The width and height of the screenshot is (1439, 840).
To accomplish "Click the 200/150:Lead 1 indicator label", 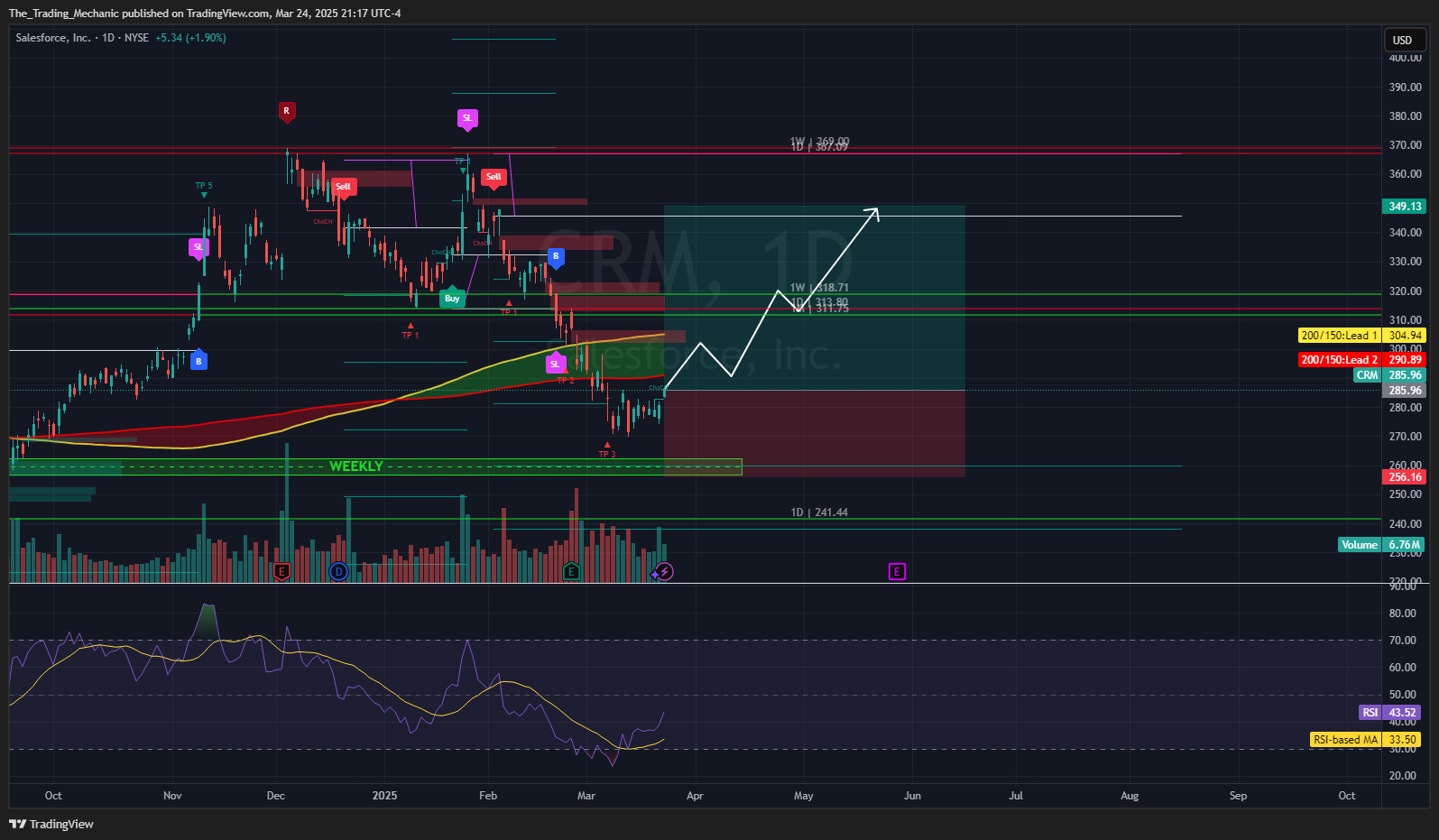I will (1339, 336).
